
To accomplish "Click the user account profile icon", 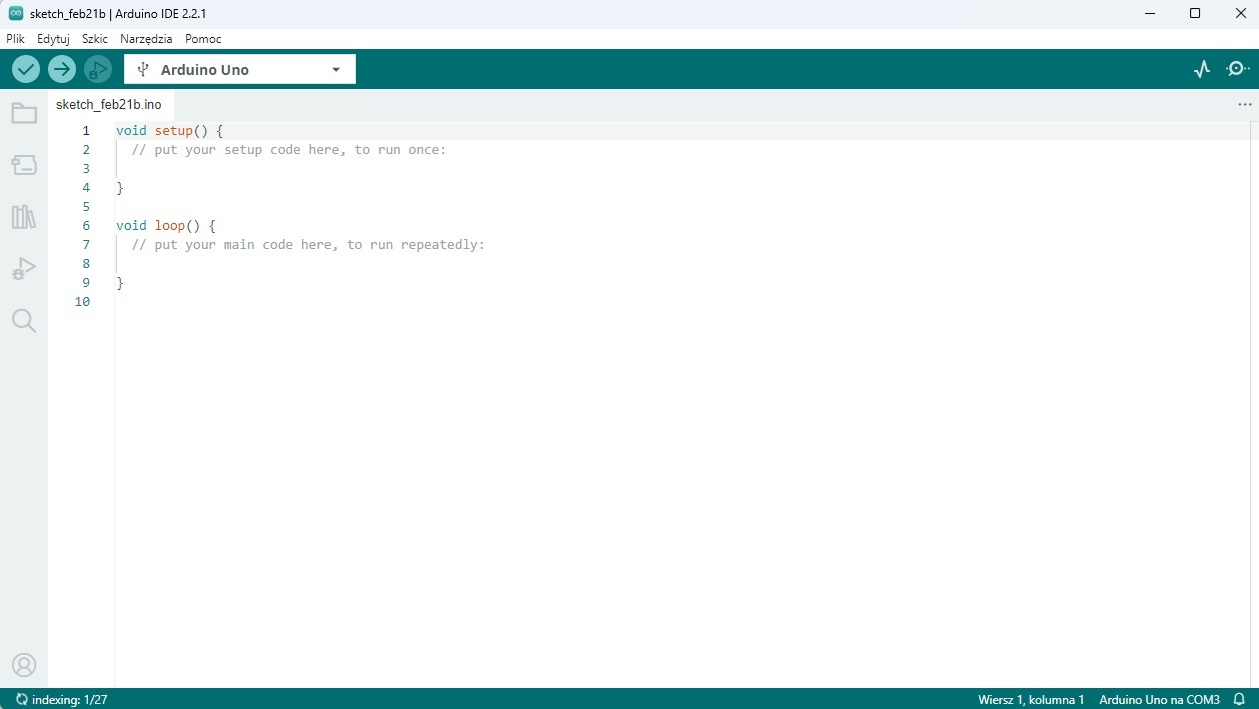I will [x=24, y=665].
